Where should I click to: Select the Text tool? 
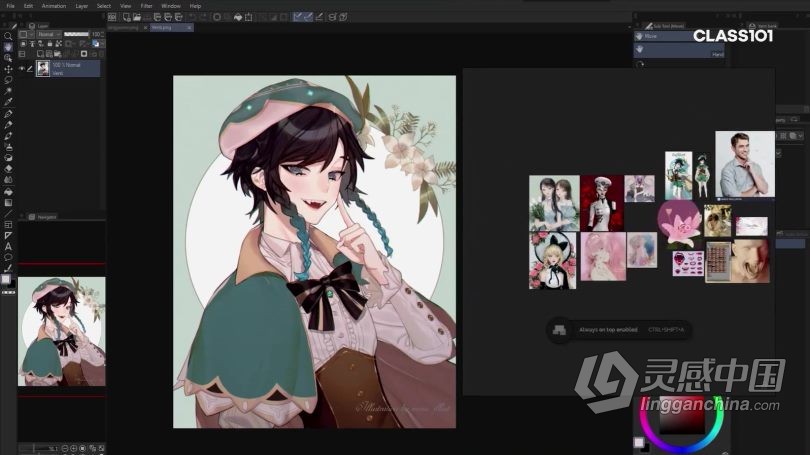[x=8, y=246]
